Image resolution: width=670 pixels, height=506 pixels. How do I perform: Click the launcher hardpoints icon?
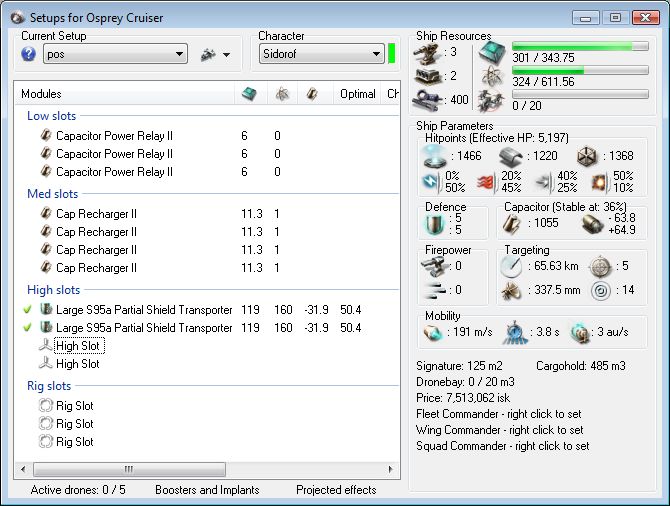coord(428,77)
